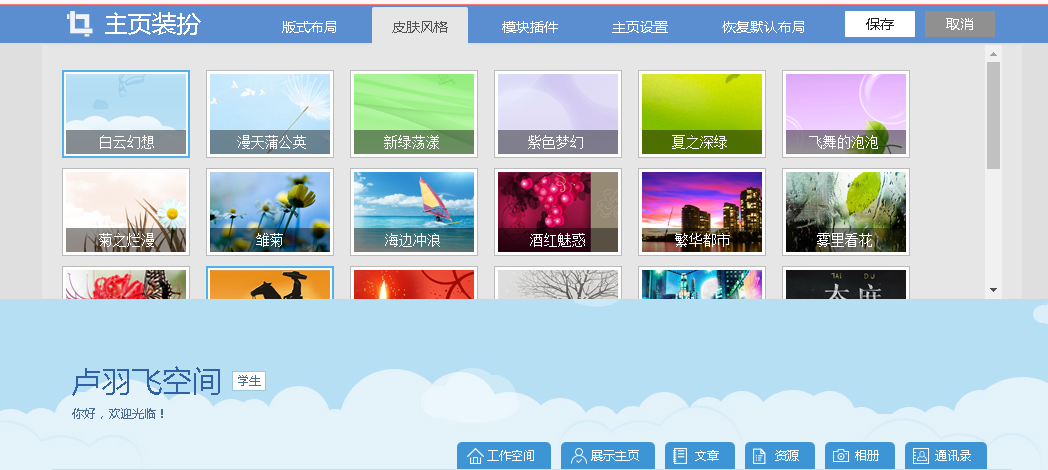Image resolution: width=1048 pixels, height=470 pixels.
Task: Save changes with 保存 button
Action: [x=880, y=24]
